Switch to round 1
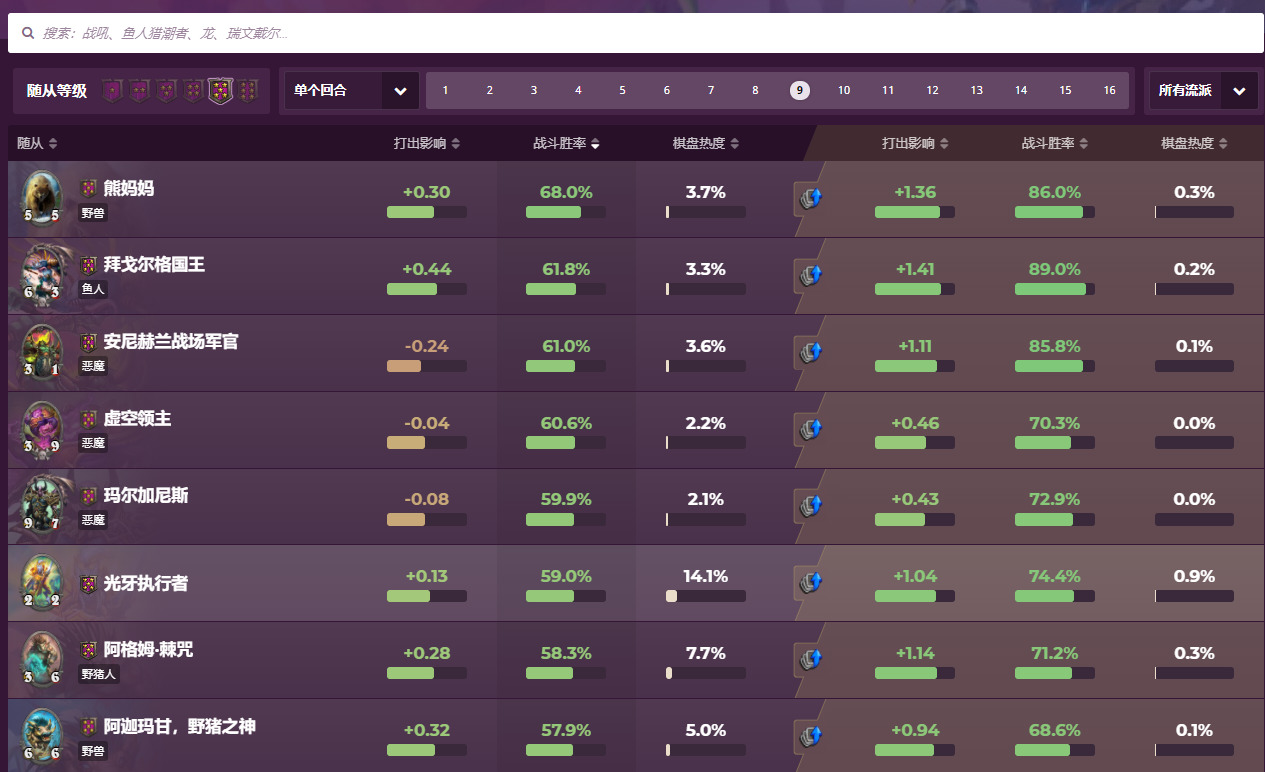The height and width of the screenshot is (772, 1265). point(445,91)
